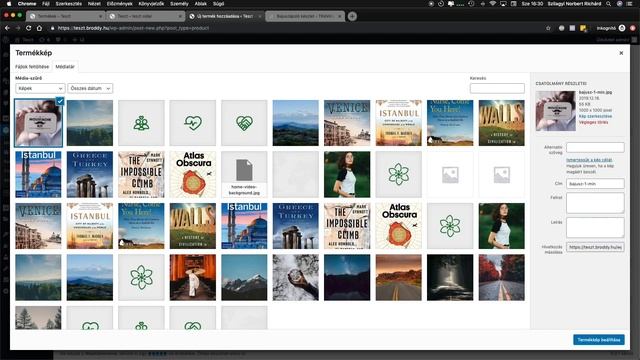Open the notification center list icon
640x360 pixels.
click(x=630, y=4)
